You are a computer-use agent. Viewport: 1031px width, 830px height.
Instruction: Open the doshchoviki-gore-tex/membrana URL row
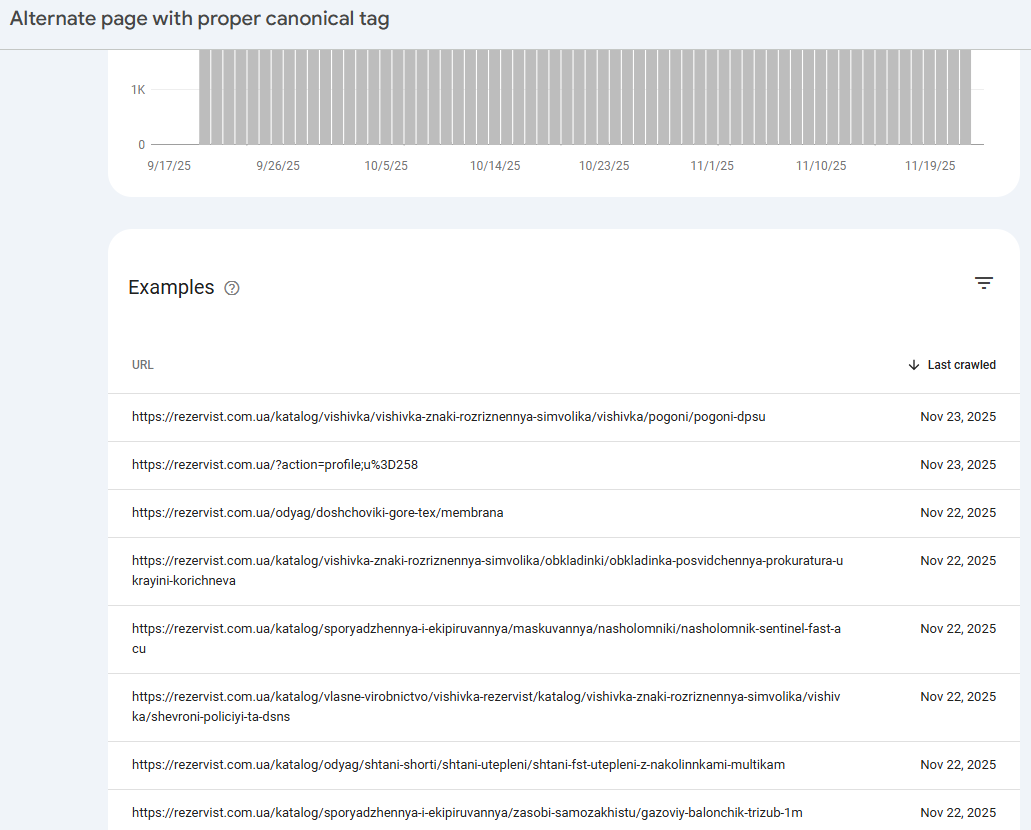(563, 514)
